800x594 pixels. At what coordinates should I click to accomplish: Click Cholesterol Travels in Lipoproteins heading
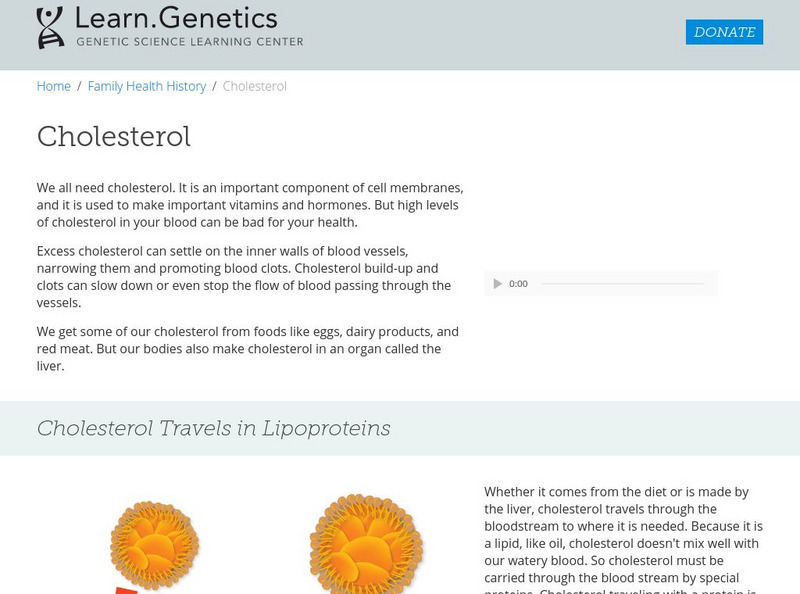pos(214,429)
